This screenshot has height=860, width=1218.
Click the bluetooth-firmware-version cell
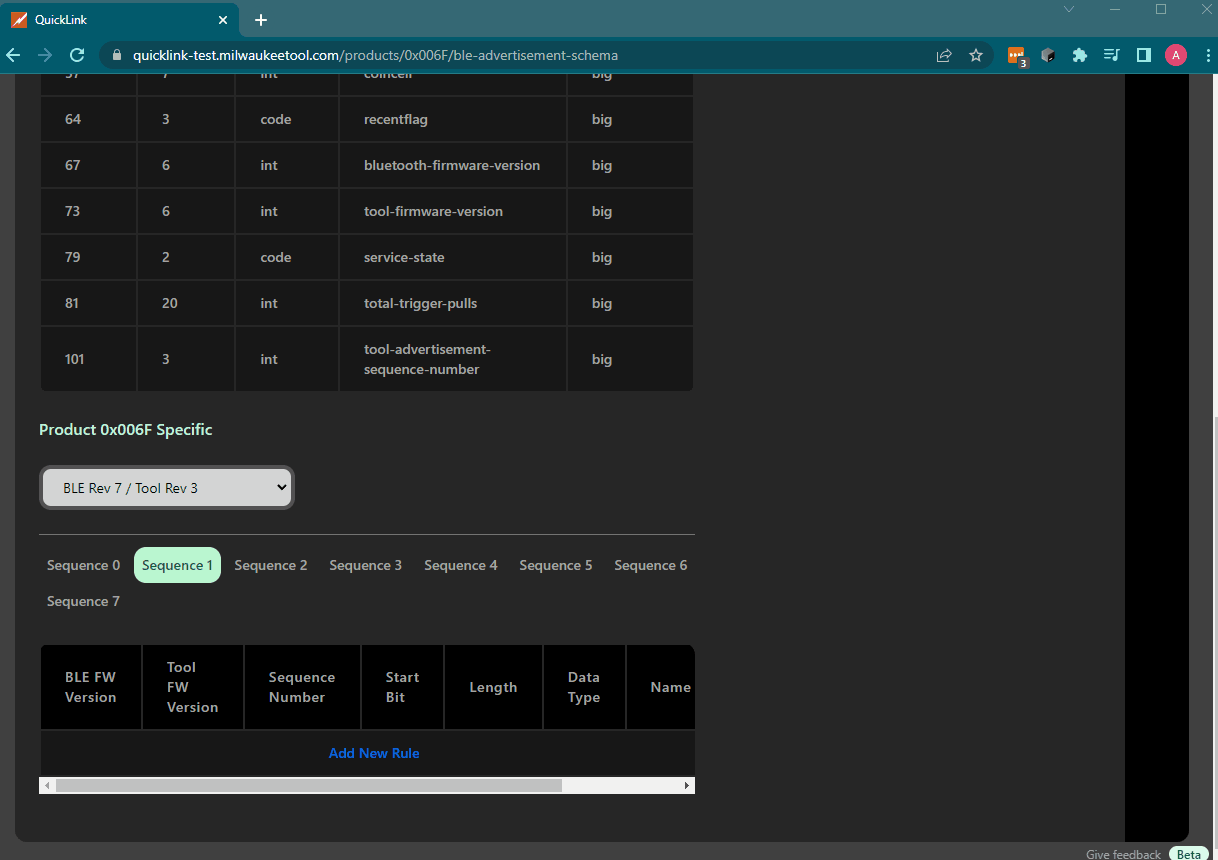tap(452, 165)
